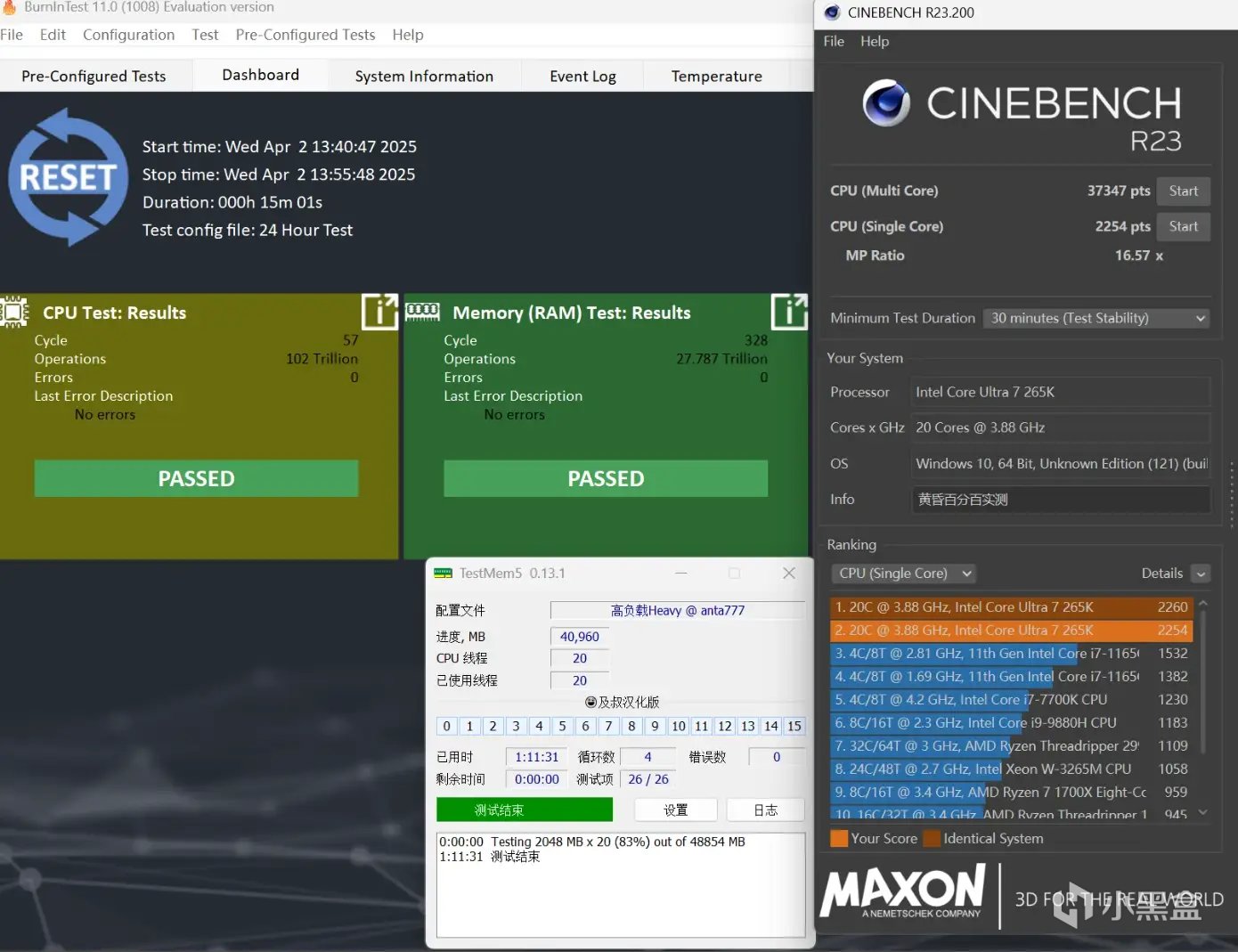Viewport: 1238px width, 952px height.
Task: Click the Processor field Intel Core Ultra 7 265K
Action: click(x=1063, y=392)
